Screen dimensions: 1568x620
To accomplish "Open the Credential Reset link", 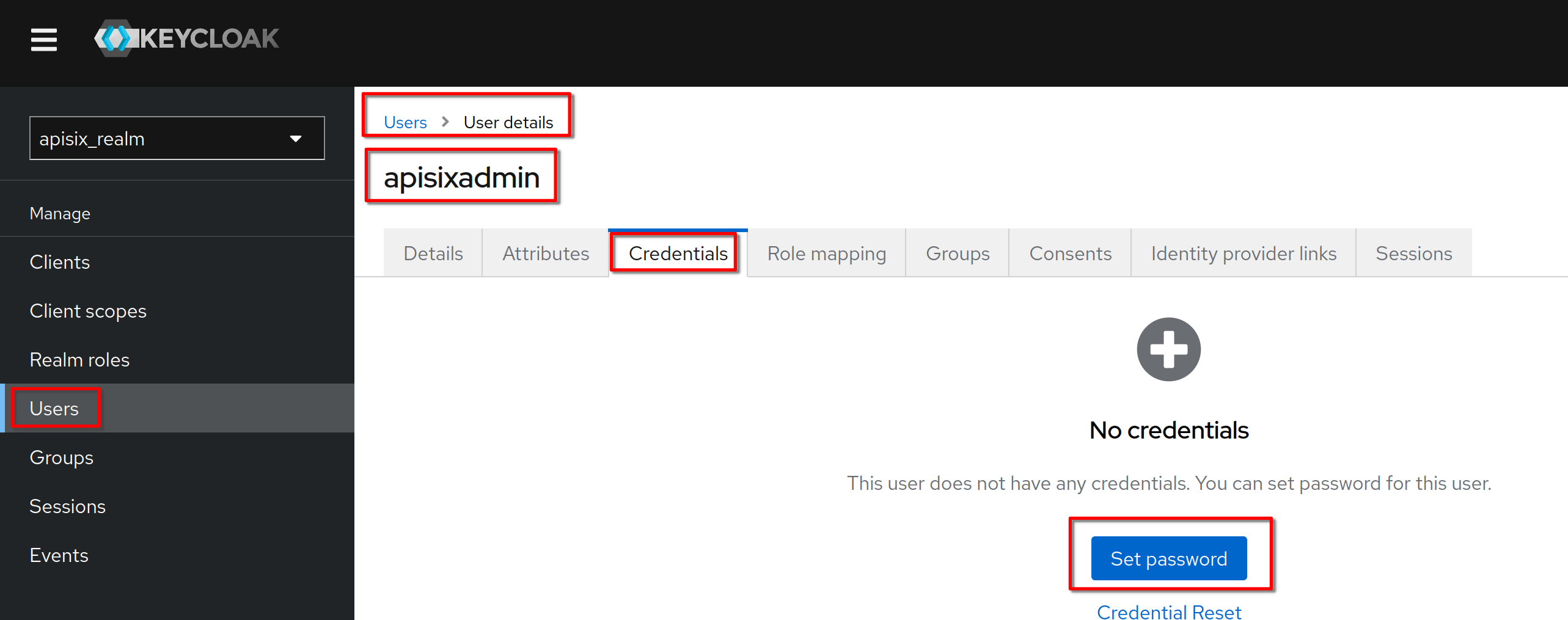I will click(x=1168, y=611).
